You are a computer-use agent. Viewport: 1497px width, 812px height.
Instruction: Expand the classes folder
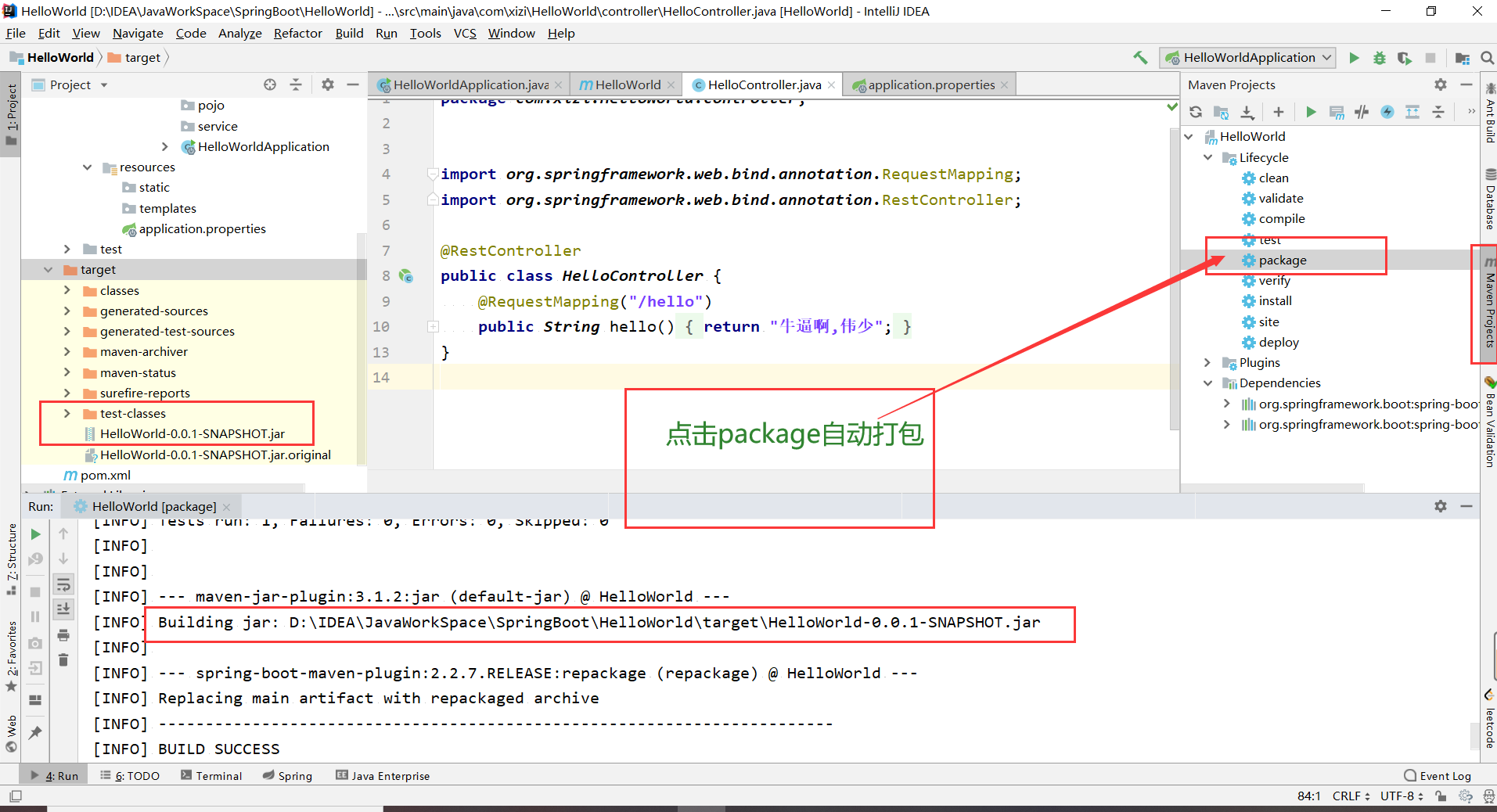pos(67,290)
